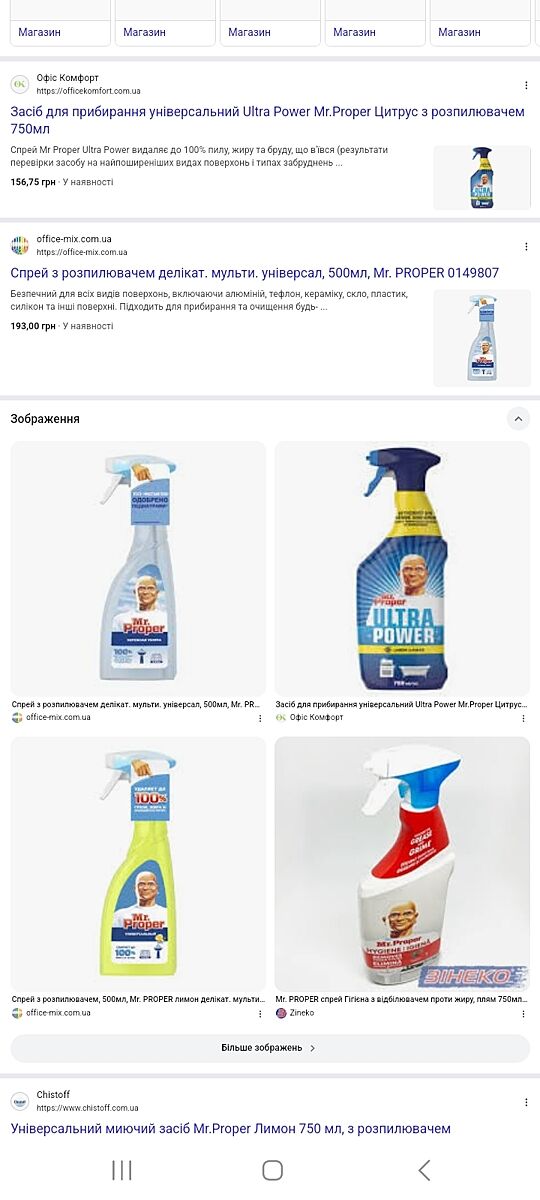Open Android recent apps button

pos(122,1170)
